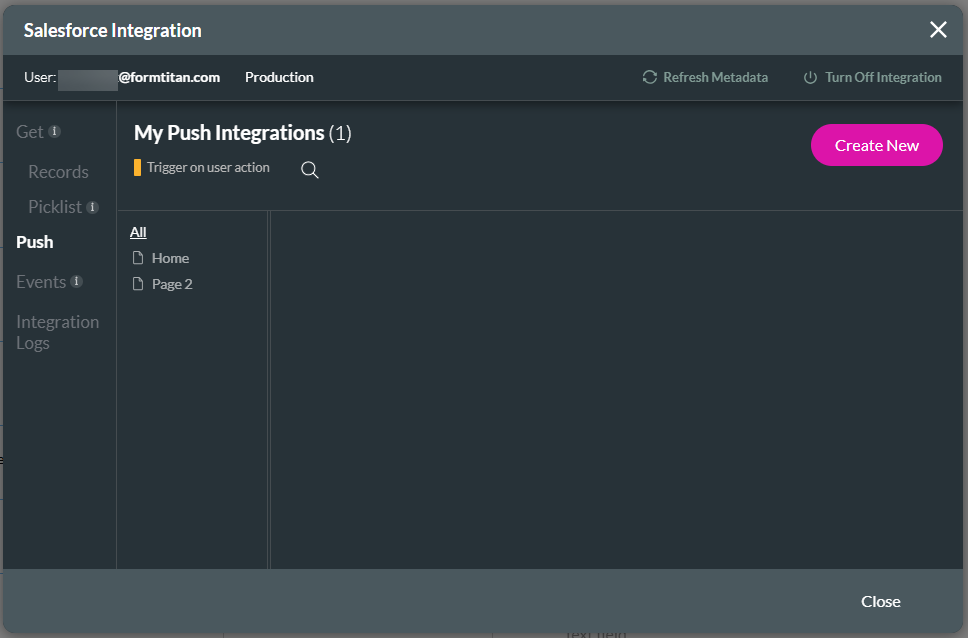
Task: Click Refresh Metadata text
Action: 716,77
